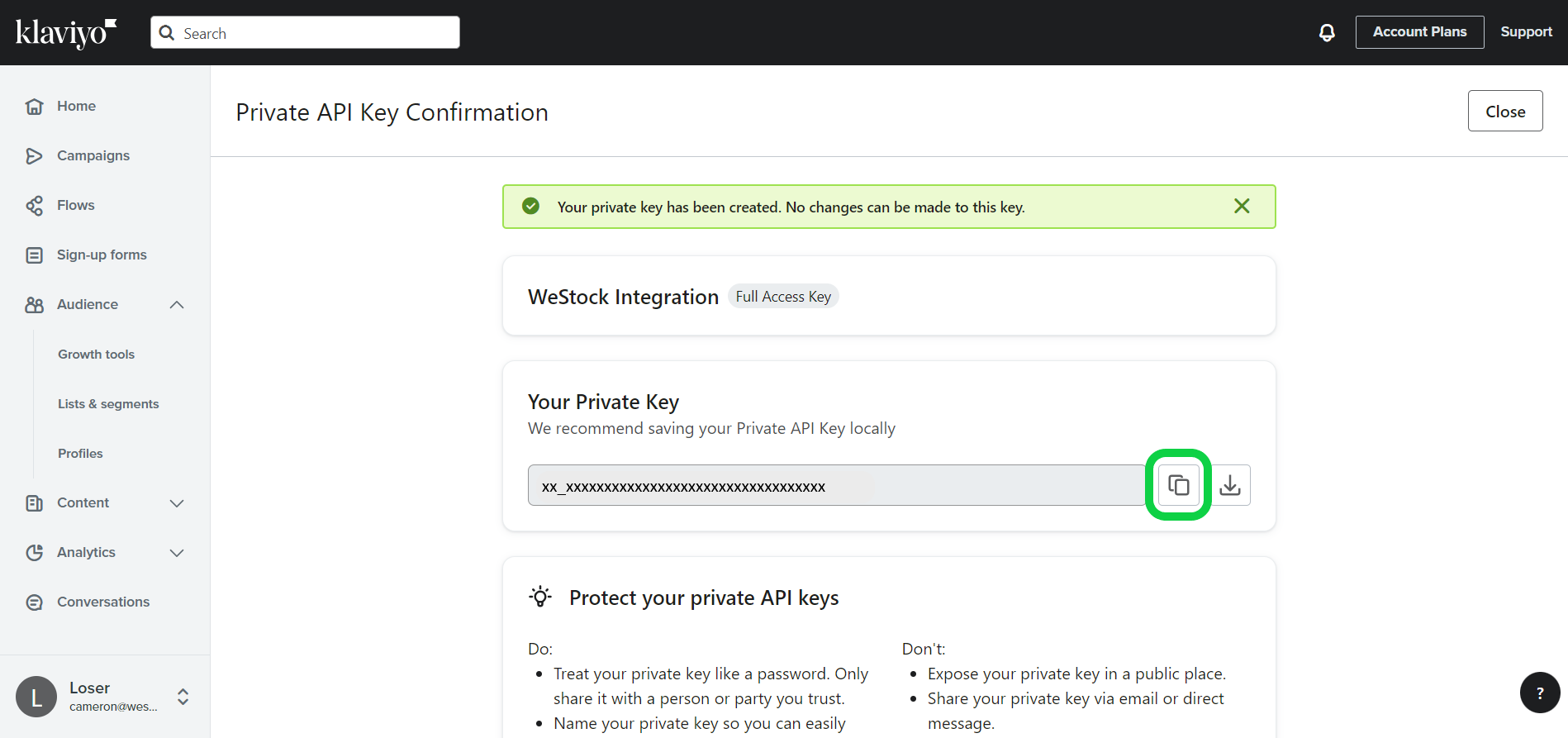Expand the Content menu chevron
The image size is (1568, 738).
[x=177, y=502]
